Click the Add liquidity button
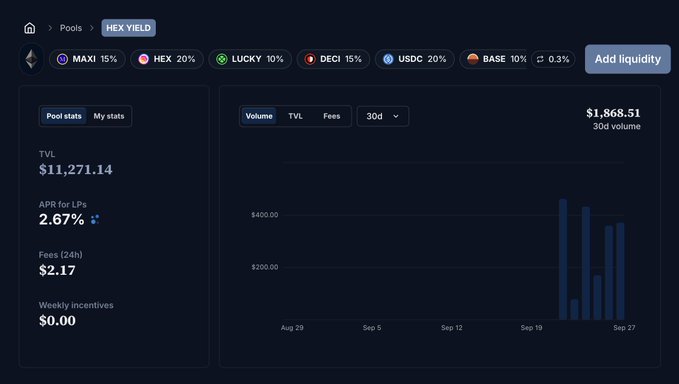679x384 pixels. pos(627,59)
